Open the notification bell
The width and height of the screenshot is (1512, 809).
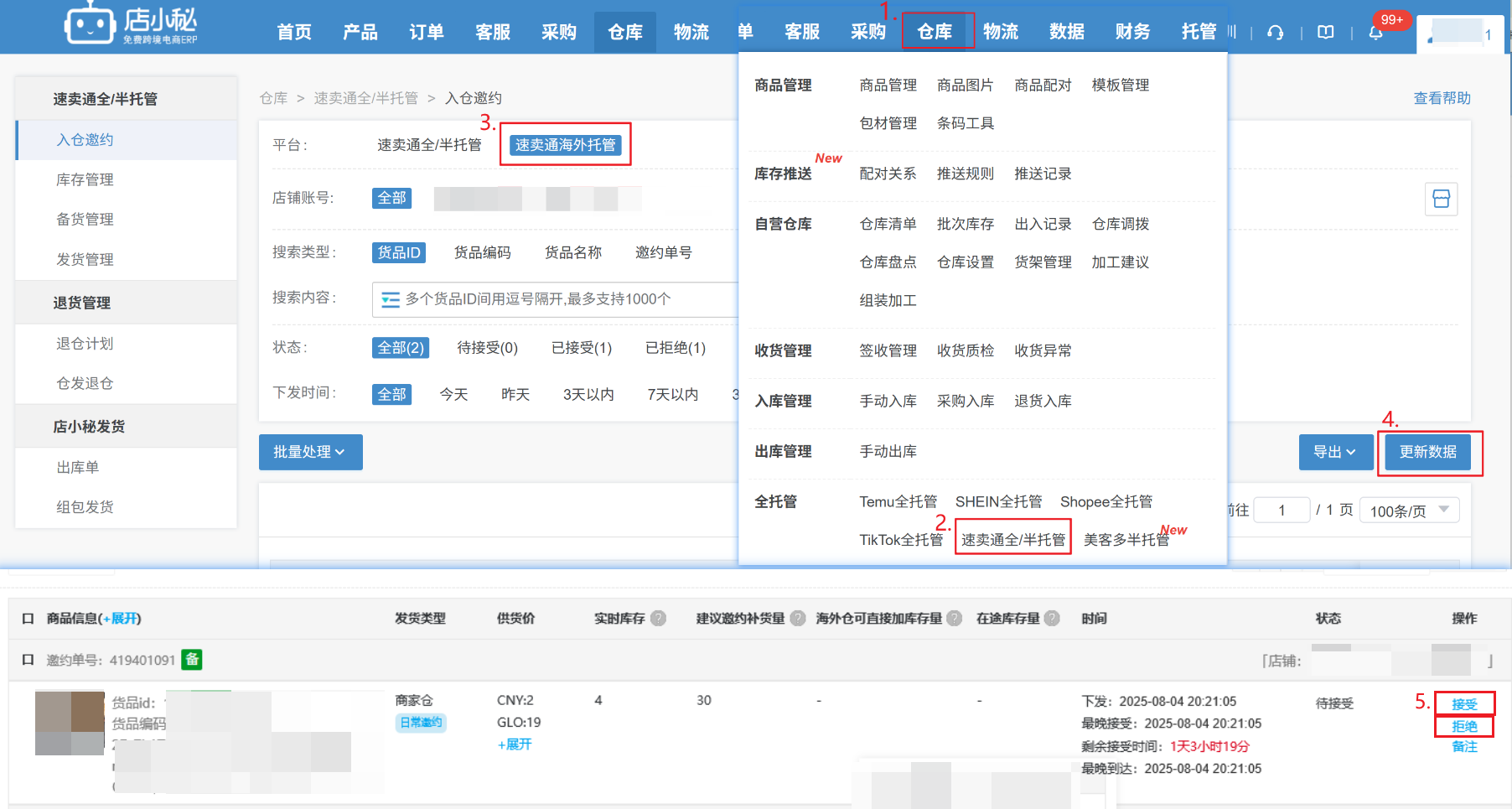pyautogui.click(x=1375, y=33)
